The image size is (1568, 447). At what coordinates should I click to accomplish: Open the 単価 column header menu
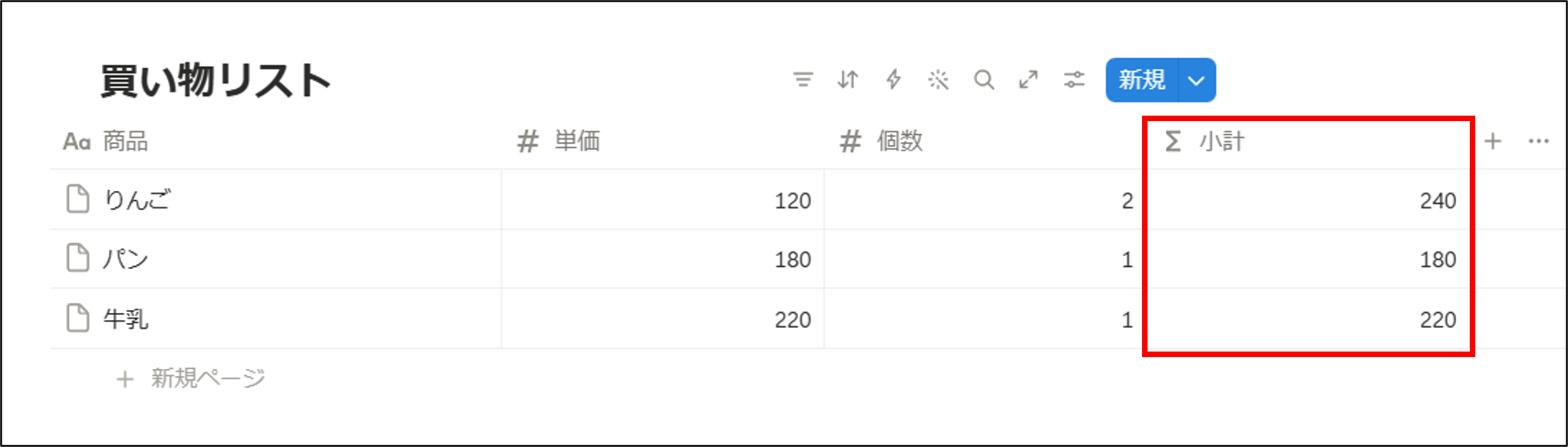(663, 141)
